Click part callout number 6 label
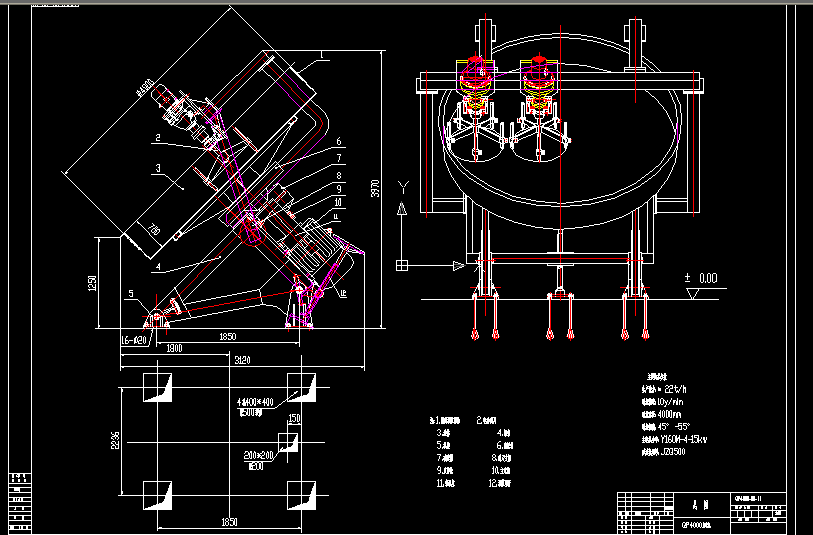Image resolution: width=813 pixels, height=535 pixels. pos(339,142)
